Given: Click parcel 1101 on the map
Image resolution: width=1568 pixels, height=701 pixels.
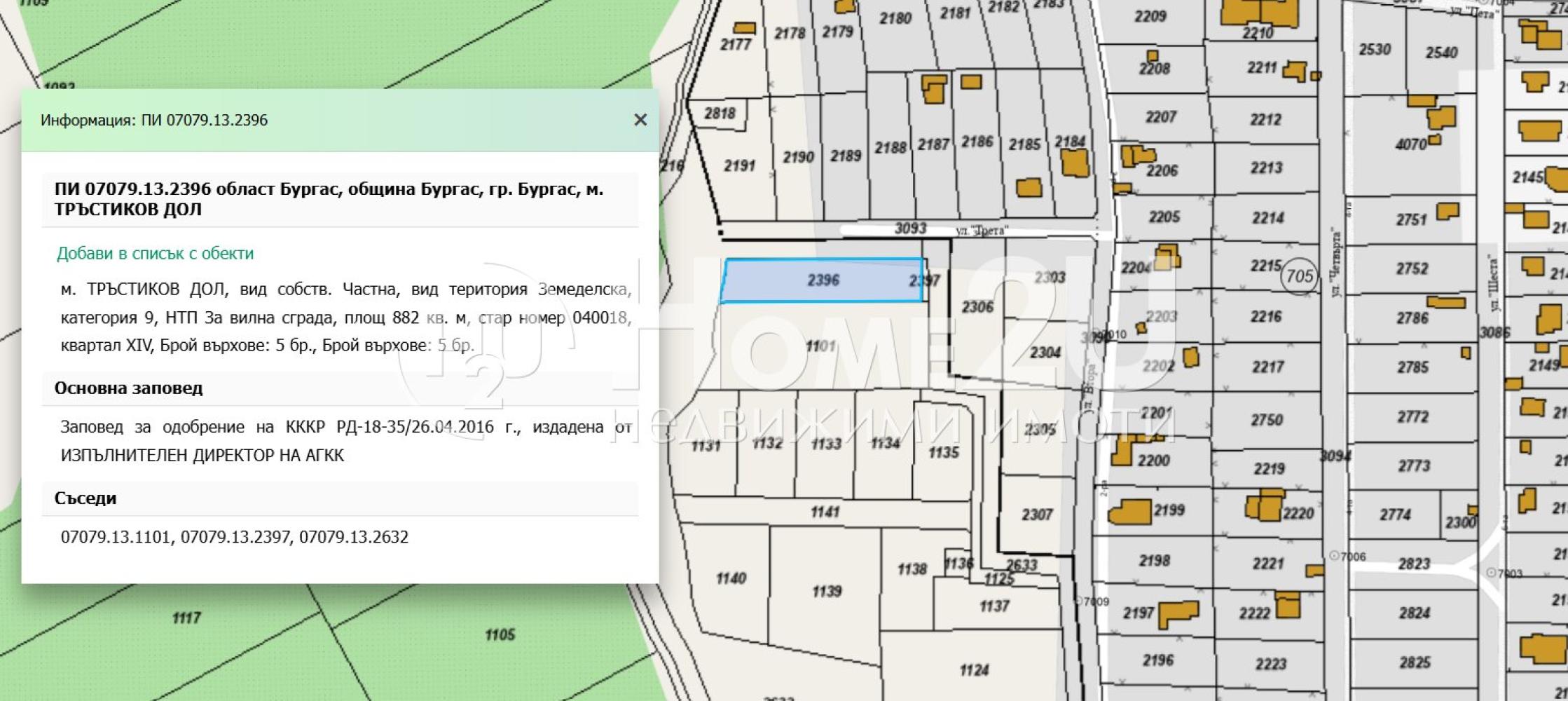Looking at the screenshot, I should 820,346.
